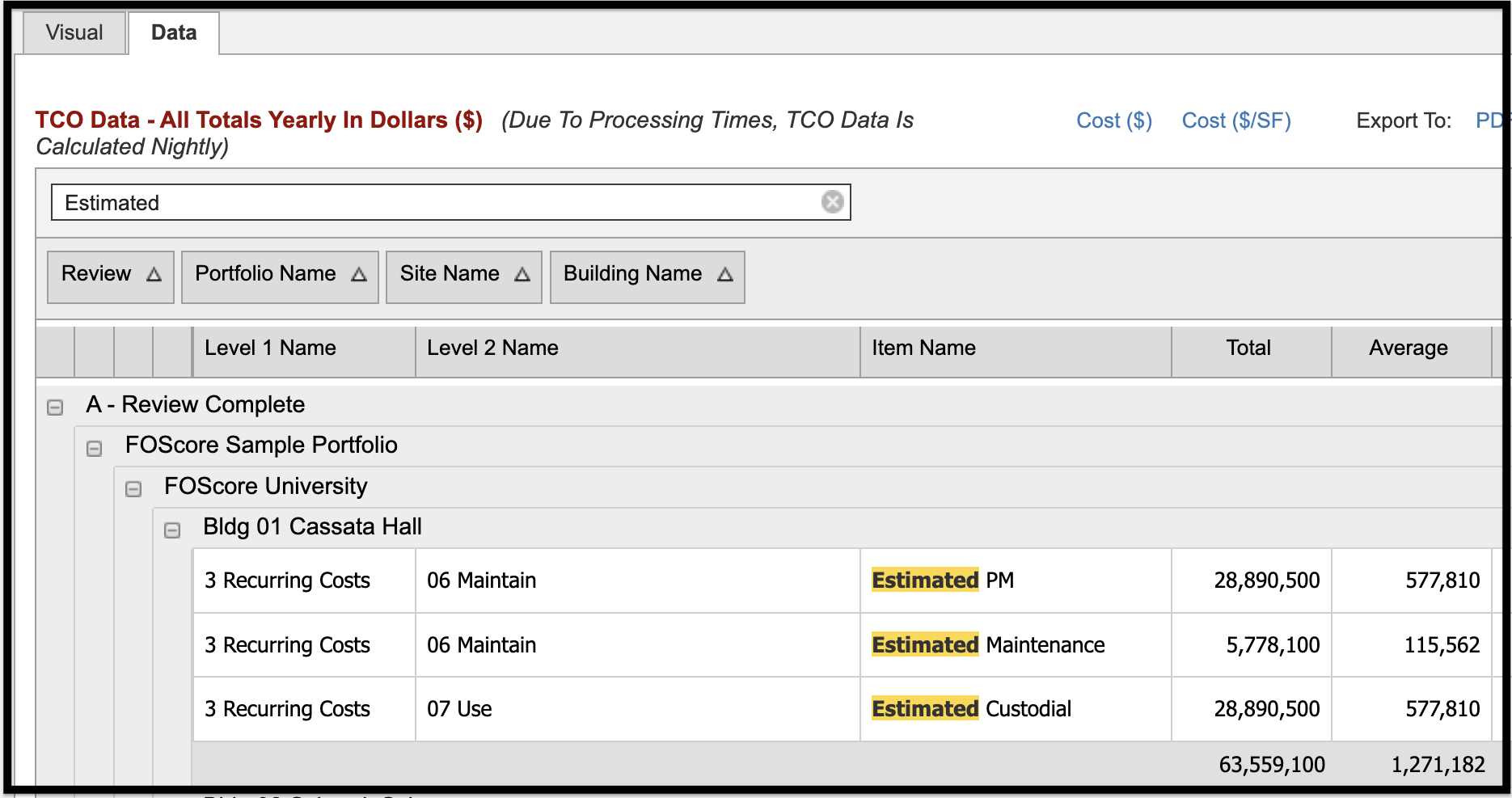
Task: Collapse the Bldg 01 Cassata Hall group
Action: 172,530
